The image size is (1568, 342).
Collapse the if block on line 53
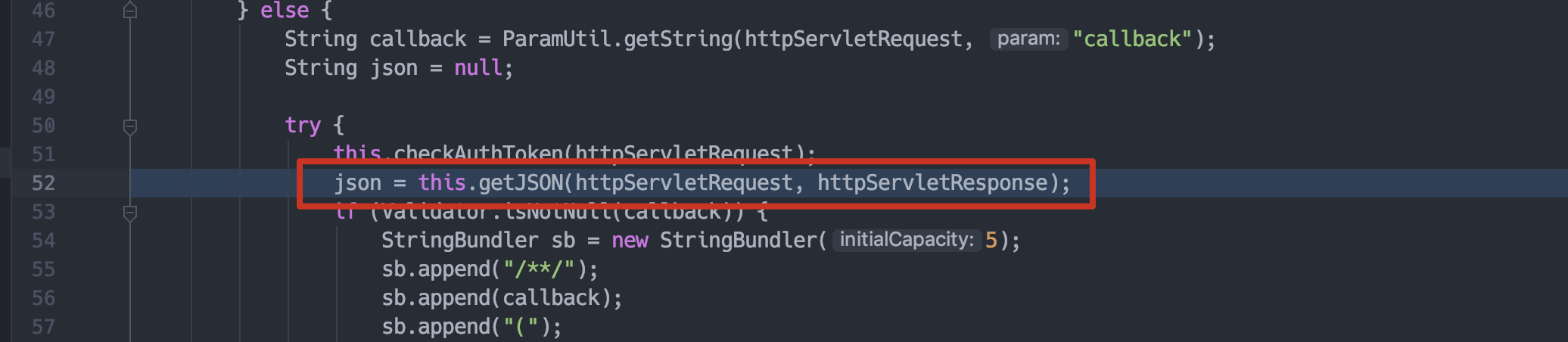[130, 213]
